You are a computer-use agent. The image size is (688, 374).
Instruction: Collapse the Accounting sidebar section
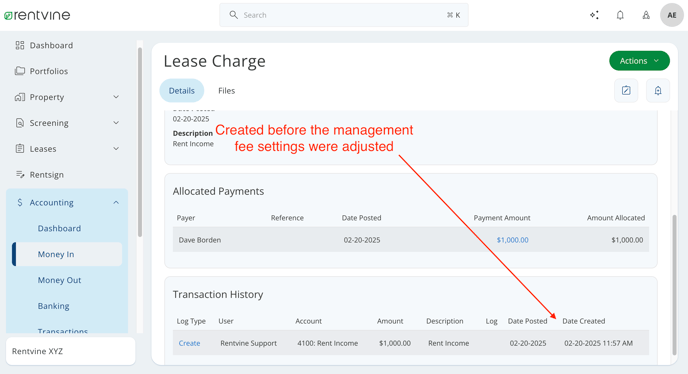tap(67, 202)
